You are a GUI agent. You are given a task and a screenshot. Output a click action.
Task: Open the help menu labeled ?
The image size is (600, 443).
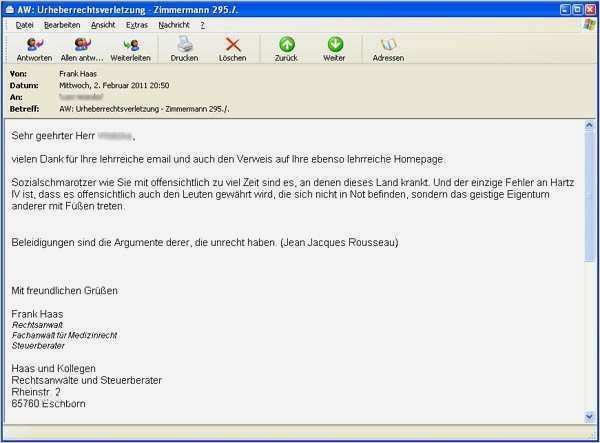click(202, 25)
